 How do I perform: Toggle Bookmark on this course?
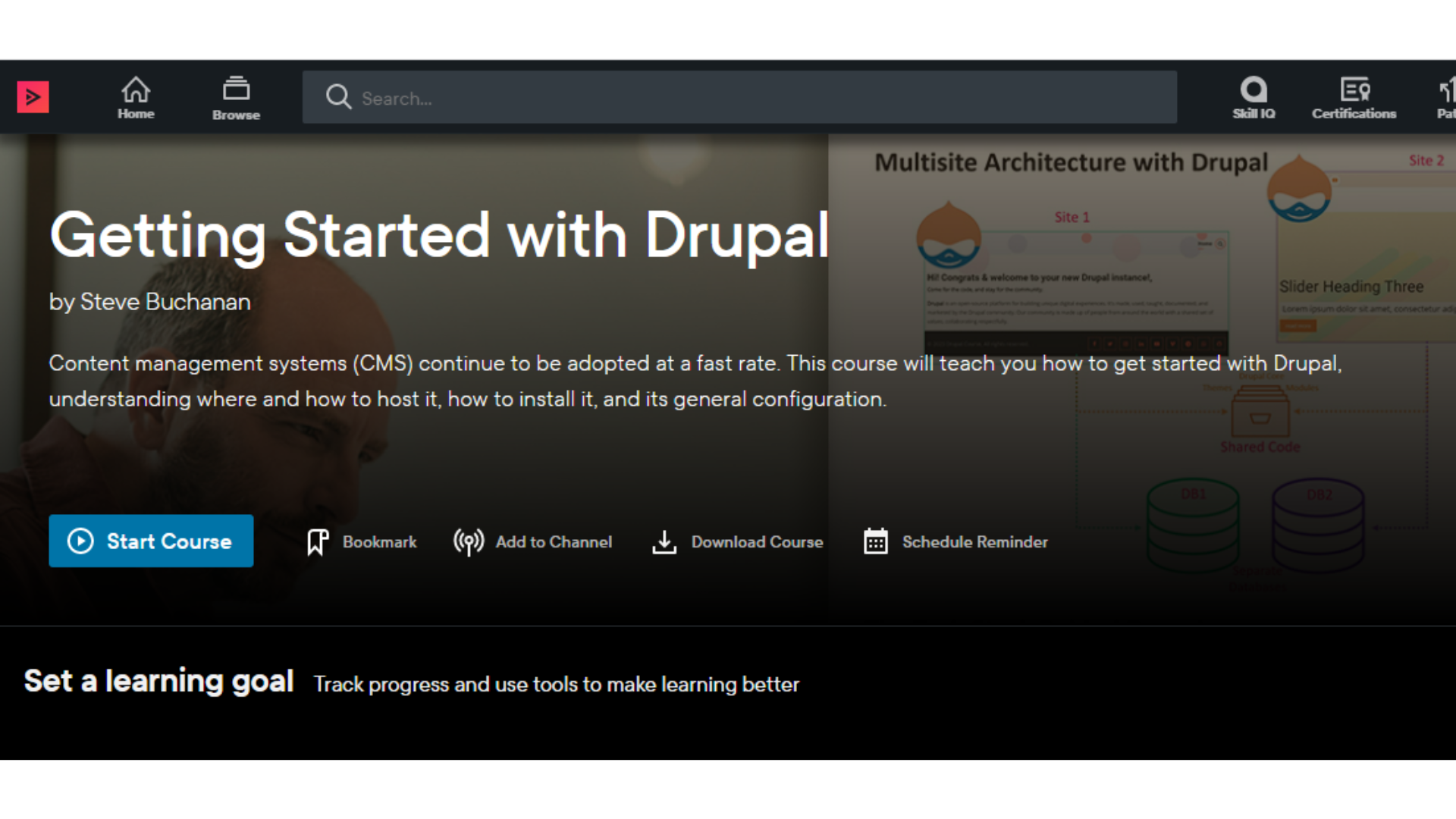[x=360, y=541]
